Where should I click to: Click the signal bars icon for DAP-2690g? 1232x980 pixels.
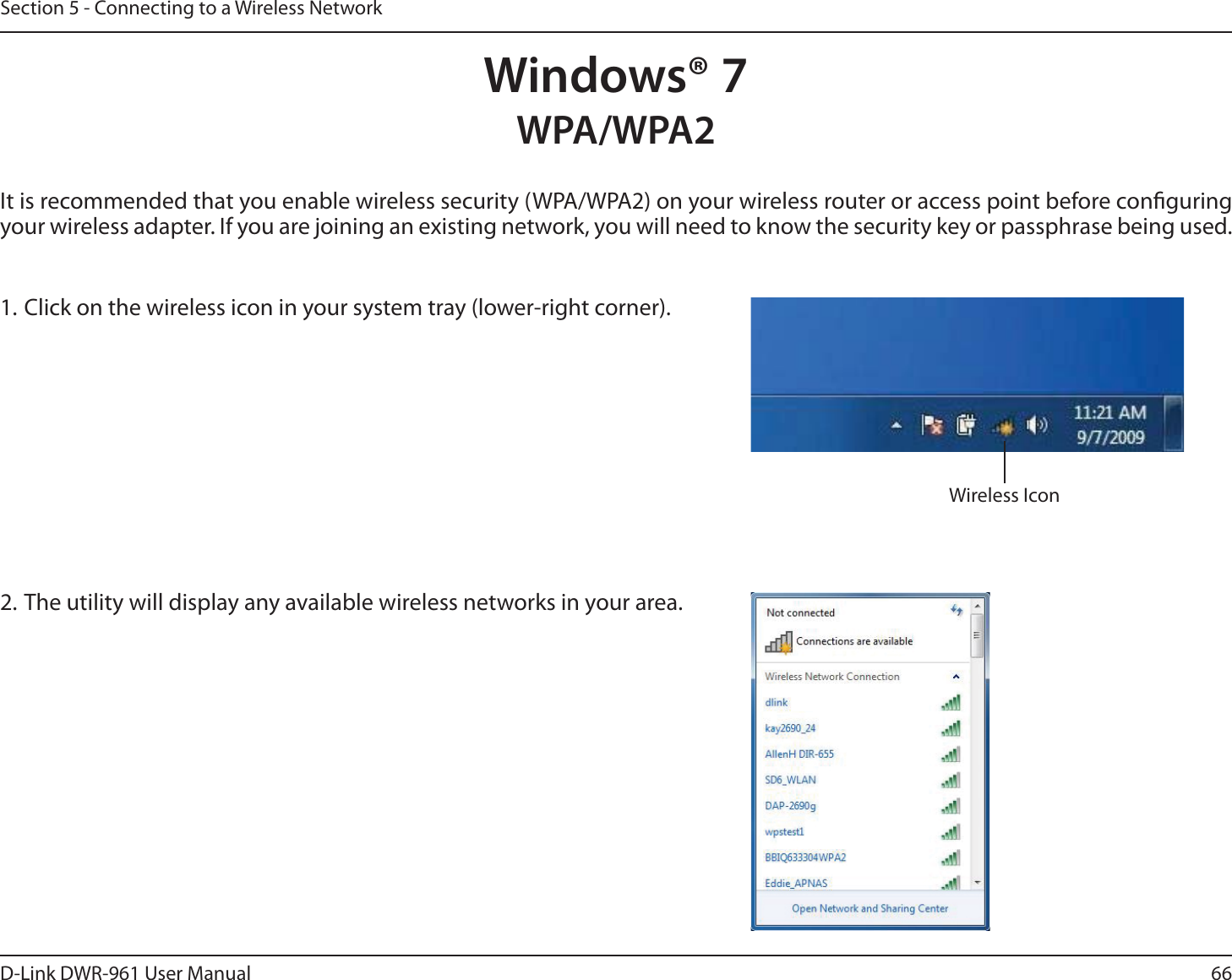[951, 806]
